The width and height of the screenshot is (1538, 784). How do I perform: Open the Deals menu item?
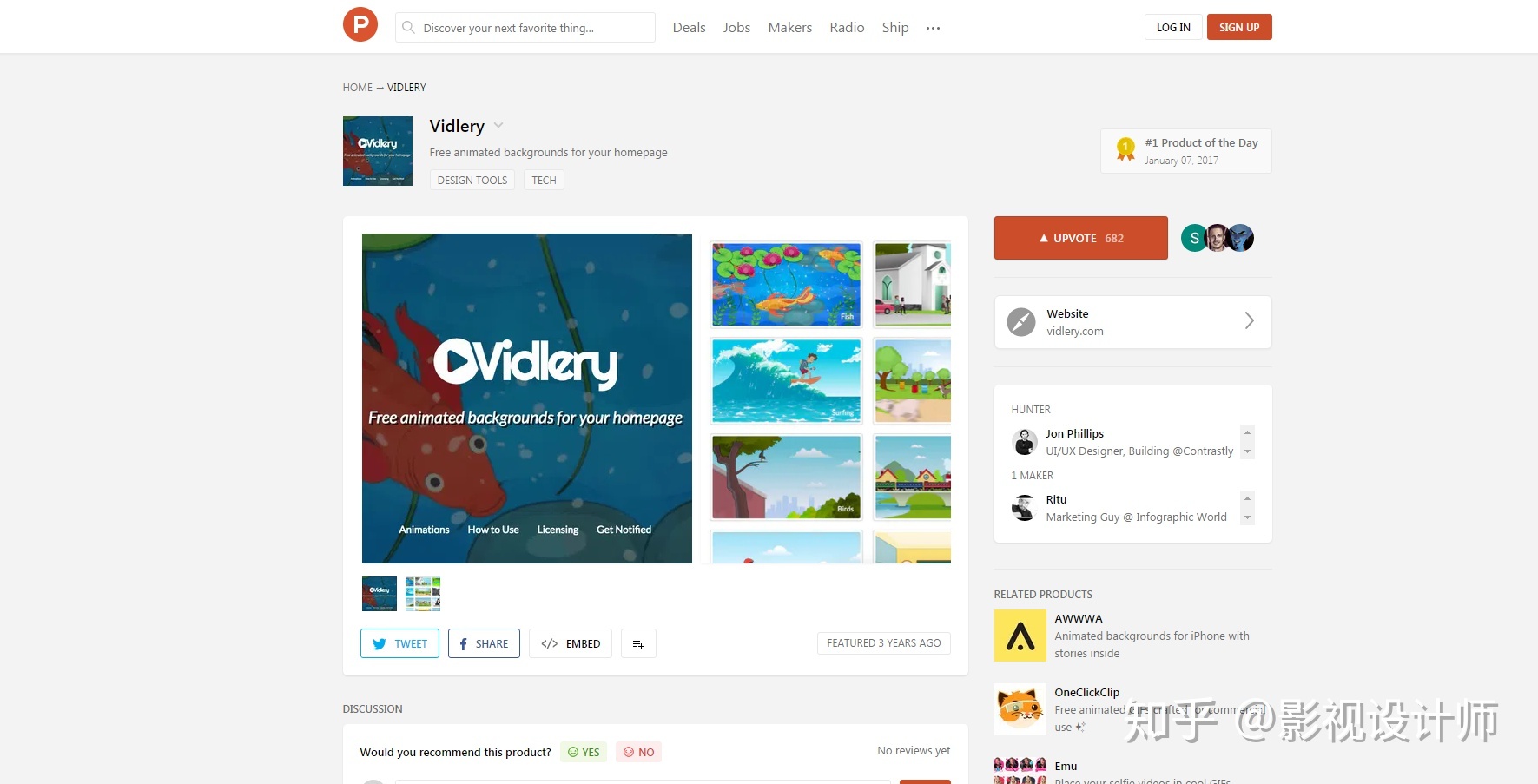[x=689, y=28]
